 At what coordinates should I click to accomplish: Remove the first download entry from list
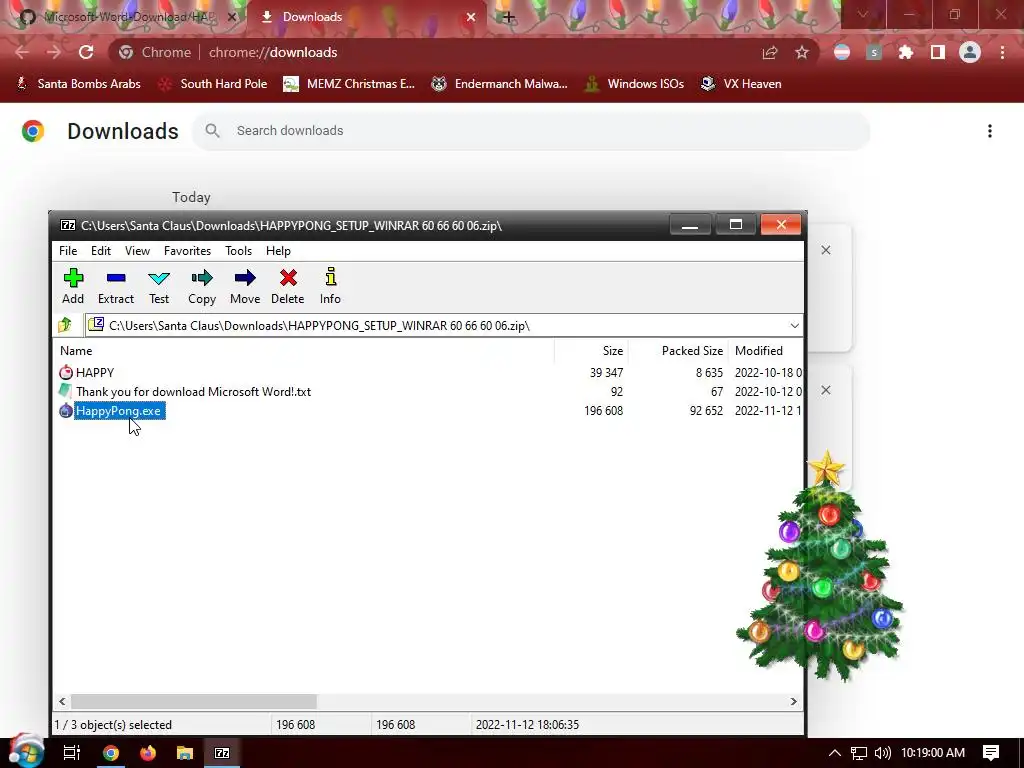(826, 250)
